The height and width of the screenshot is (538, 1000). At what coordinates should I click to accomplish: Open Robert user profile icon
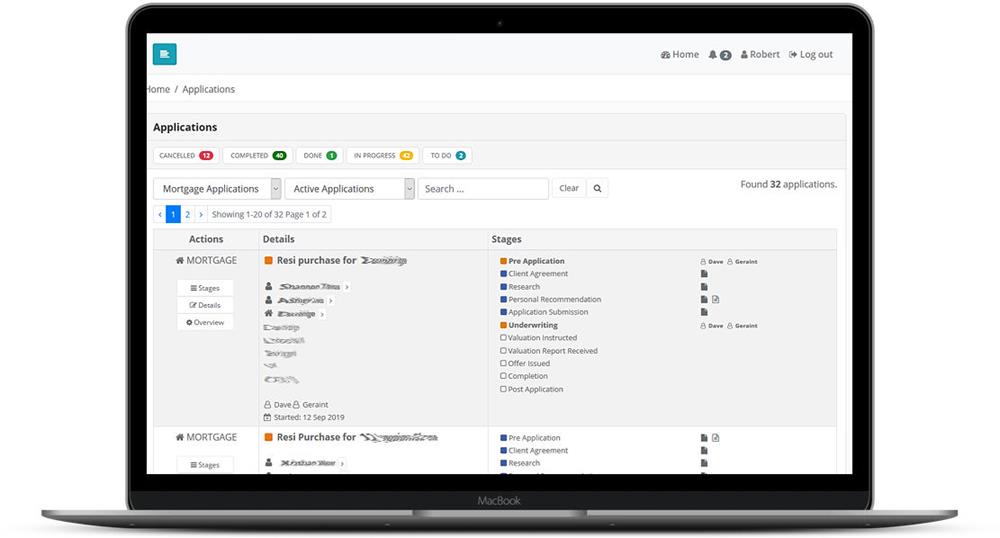(x=744, y=55)
